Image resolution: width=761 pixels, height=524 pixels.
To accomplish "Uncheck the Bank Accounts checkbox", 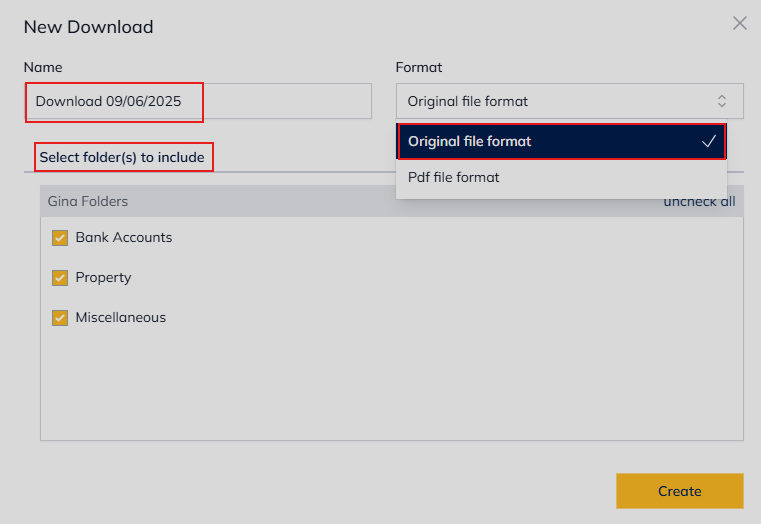I will 60,238.
